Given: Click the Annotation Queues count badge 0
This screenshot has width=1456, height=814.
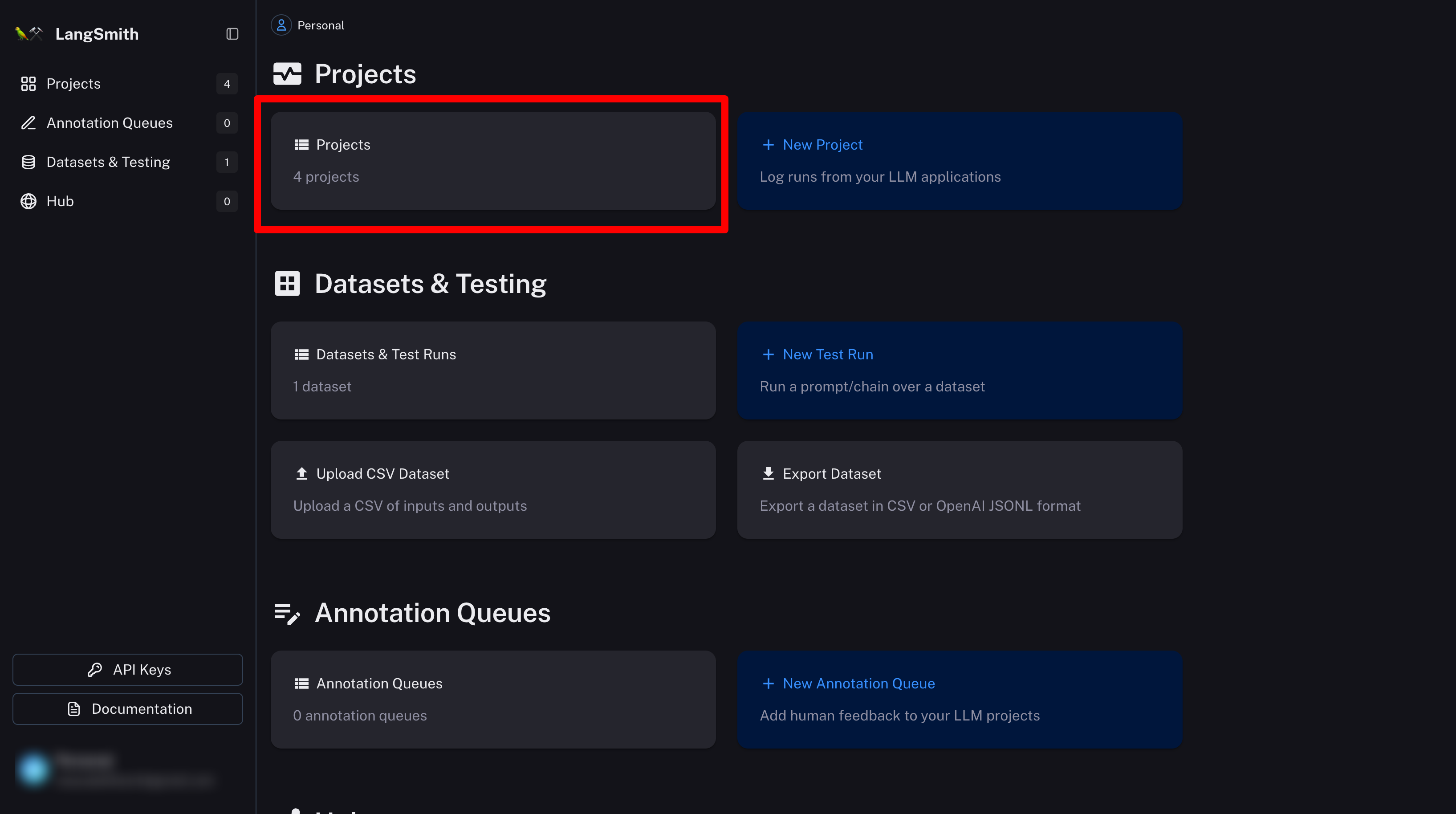Looking at the screenshot, I should (227, 122).
